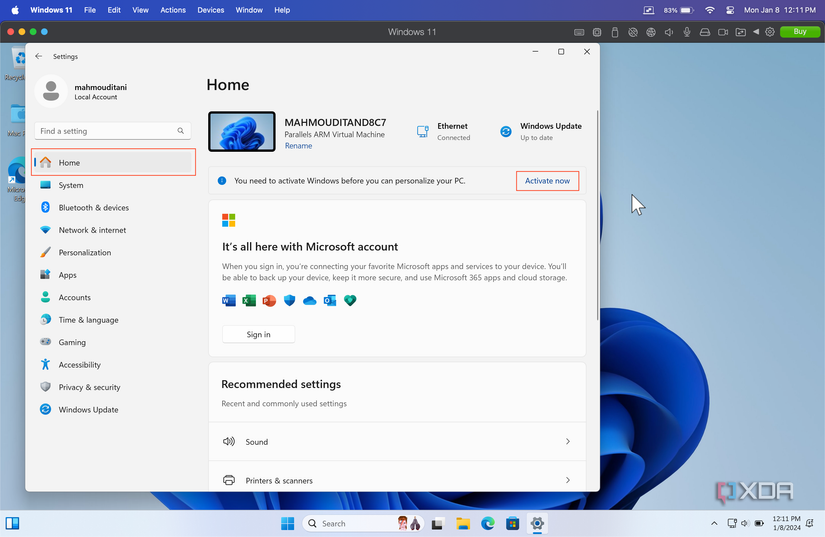Open the Ethernet Connected status tile

tap(444, 131)
